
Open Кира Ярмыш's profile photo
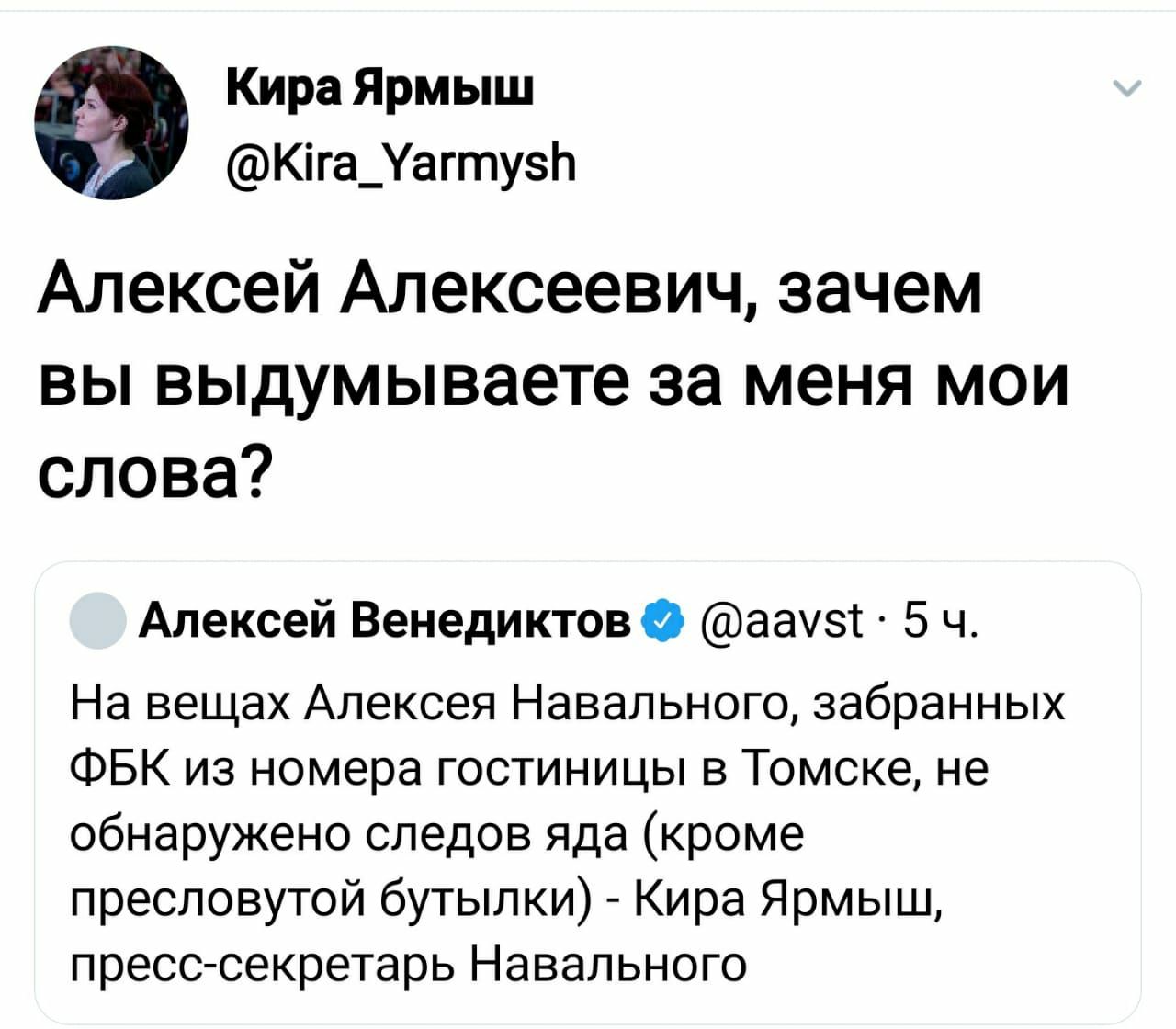click(110, 122)
